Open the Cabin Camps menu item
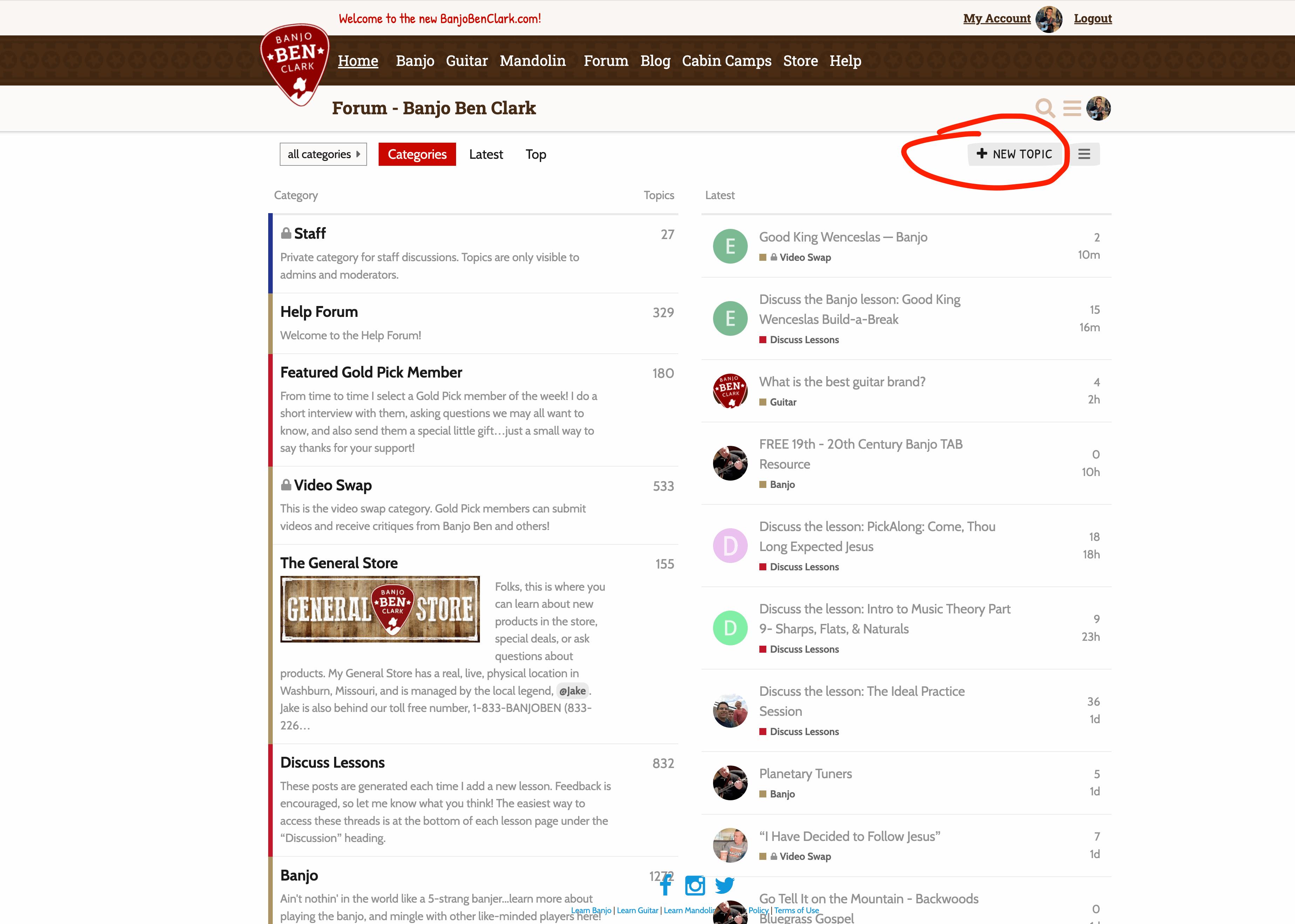 coord(727,61)
